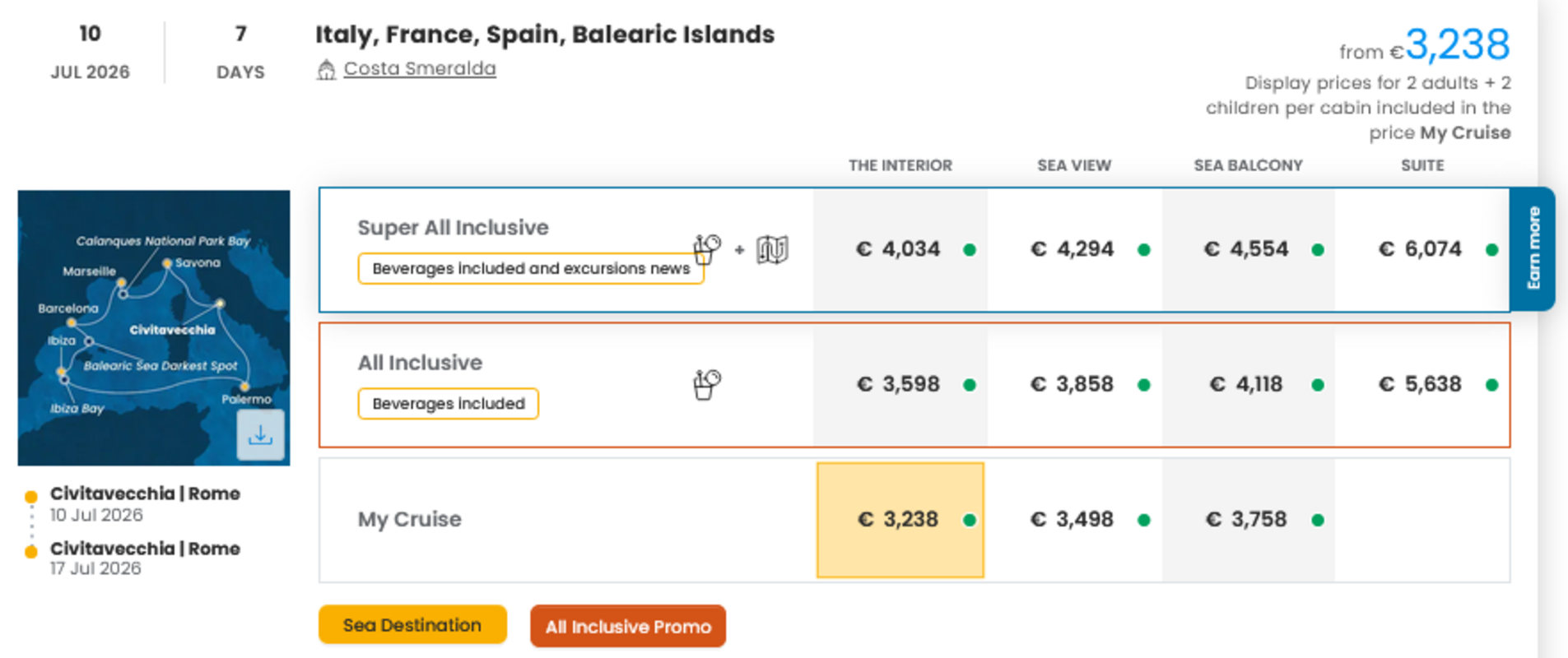1568x658 pixels.
Task: Click green dot next to € 4,034 price
Action: click(x=970, y=250)
